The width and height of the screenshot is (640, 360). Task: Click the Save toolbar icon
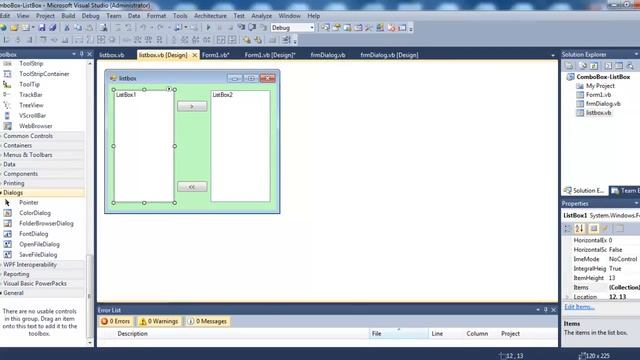[42, 28]
